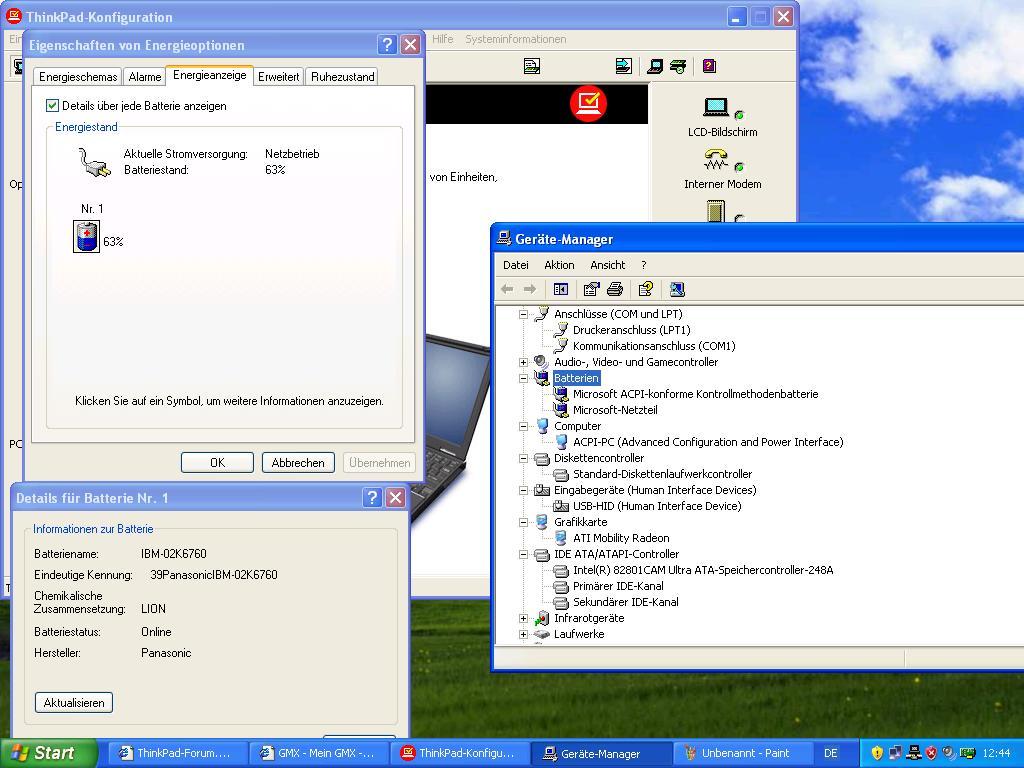Collapse the Eingabegeräte (Human Interface Devices) node
Image resolution: width=1024 pixels, height=768 pixels.
(x=523, y=490)
